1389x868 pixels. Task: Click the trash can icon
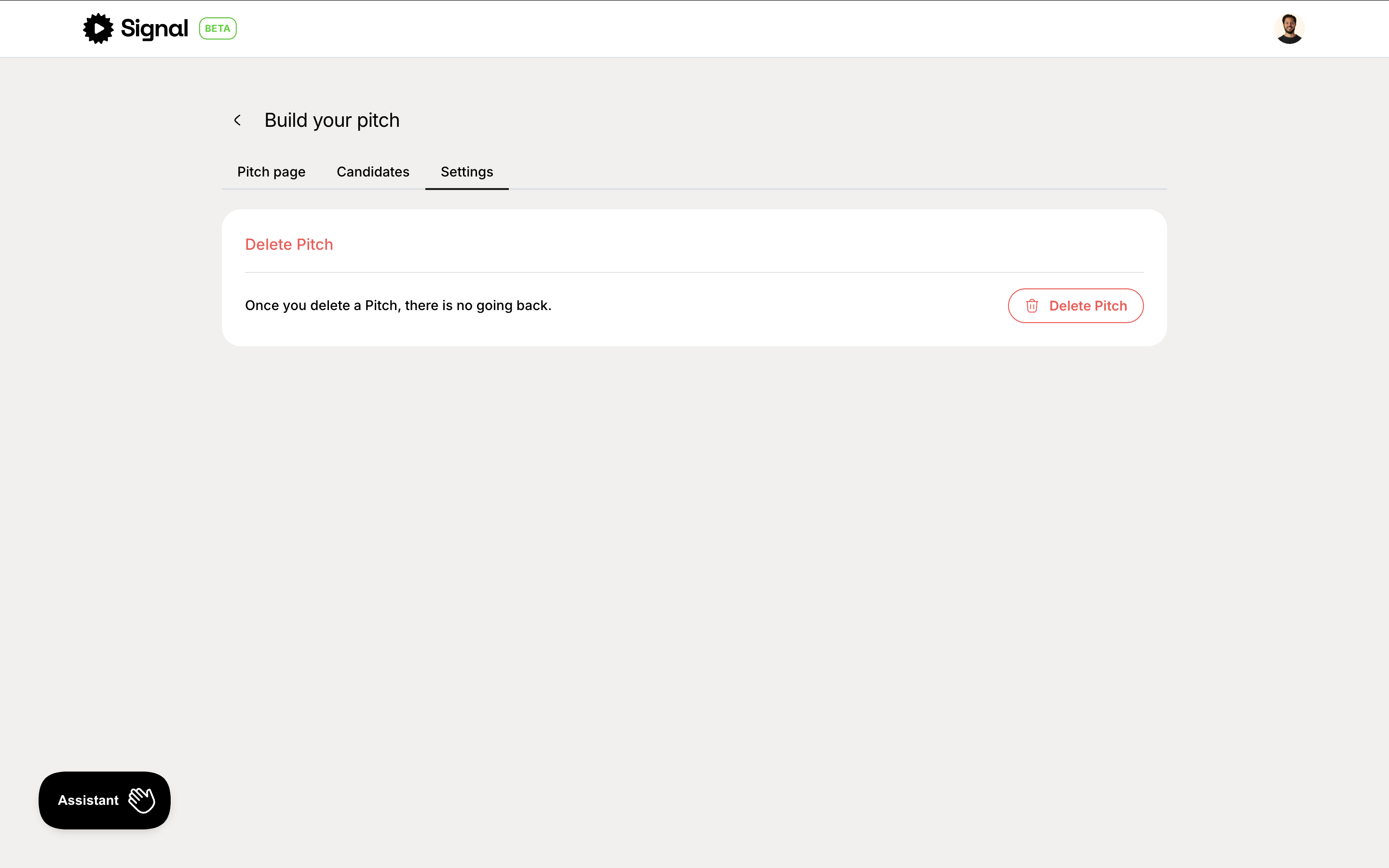tap(1032, 306)
